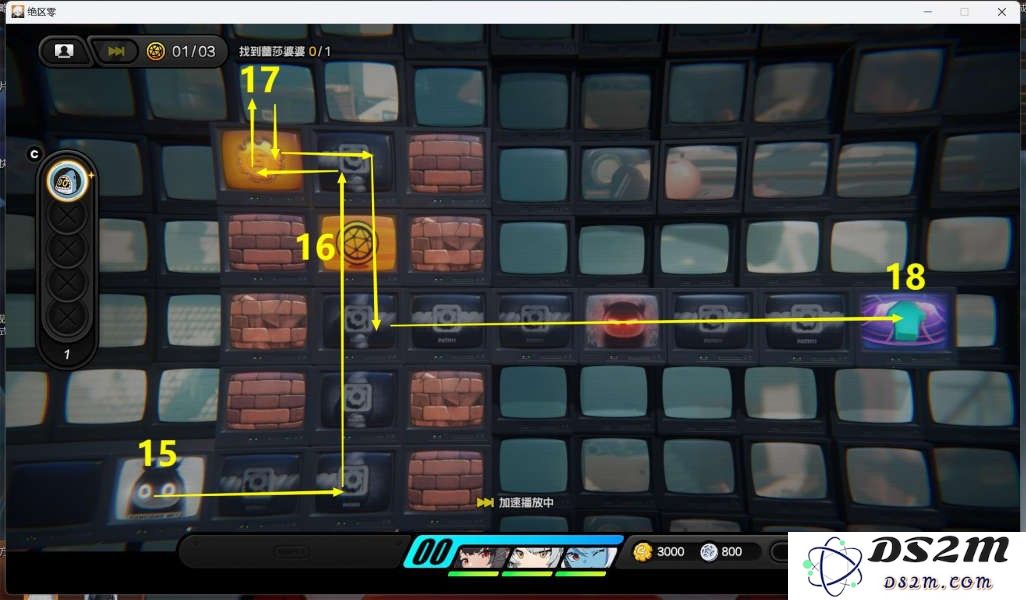This screenshot has width=1026, height=600.
Task: Click the yellow hex-coin TV tile
Action: click(x=357, y=243)
